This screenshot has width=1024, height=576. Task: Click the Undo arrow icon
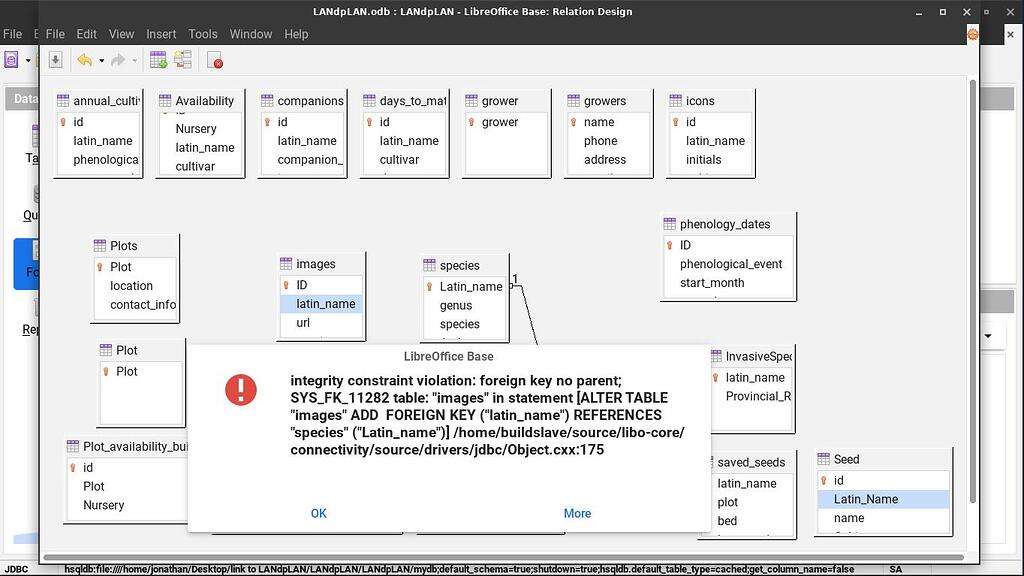85,59
